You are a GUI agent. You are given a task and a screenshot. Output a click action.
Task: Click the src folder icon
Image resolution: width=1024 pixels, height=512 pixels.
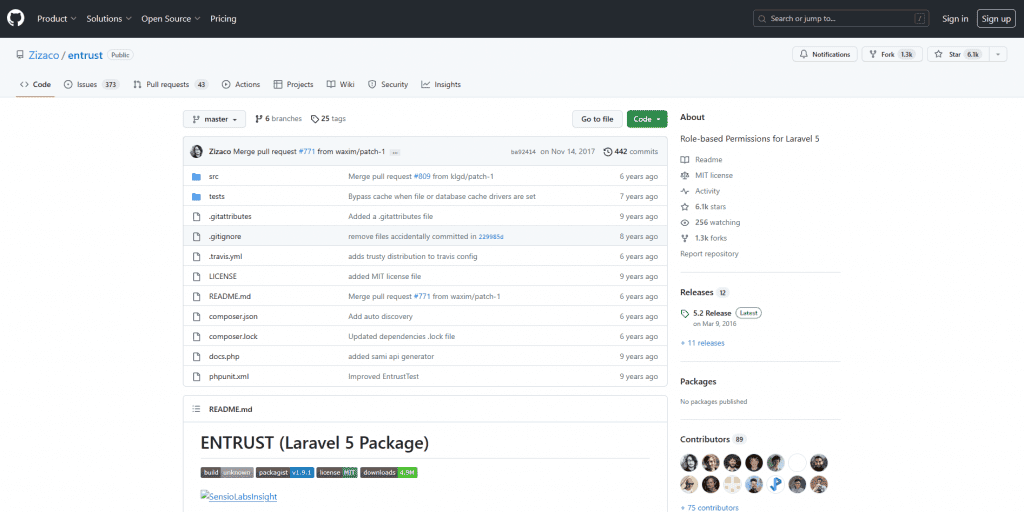(196, 177)
